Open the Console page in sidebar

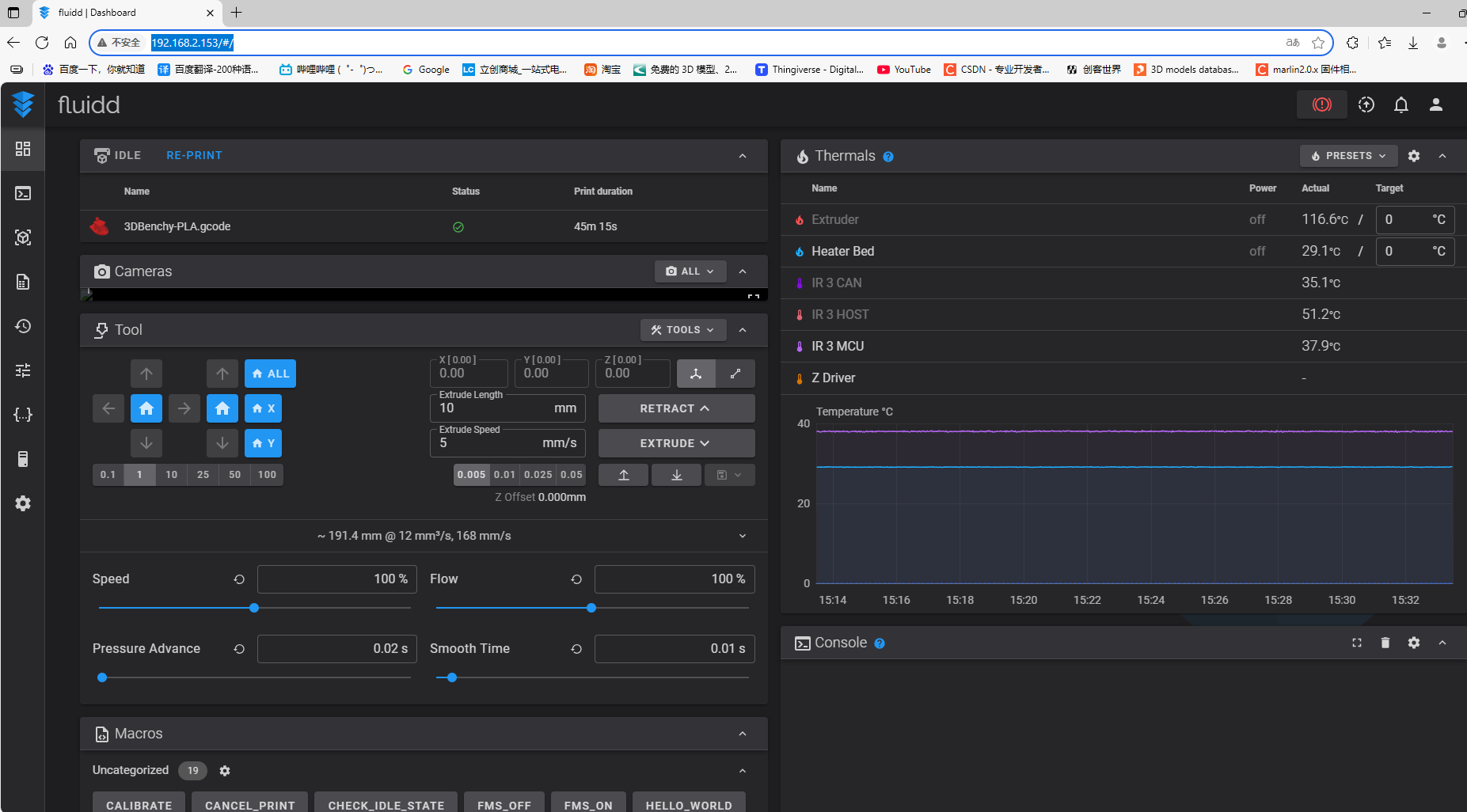point(23,193)
